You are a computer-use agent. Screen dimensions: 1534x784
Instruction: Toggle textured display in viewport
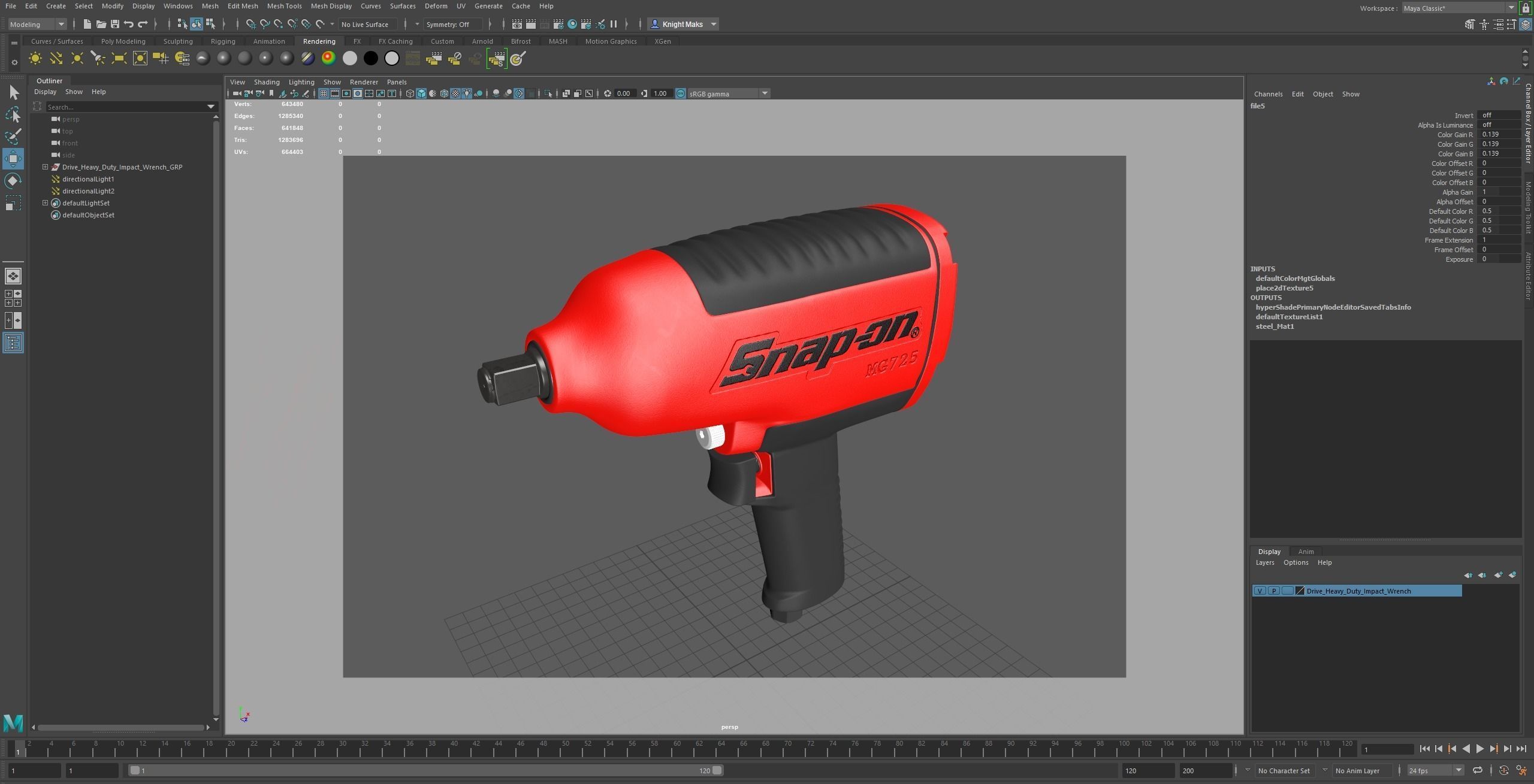pos(455,93)
